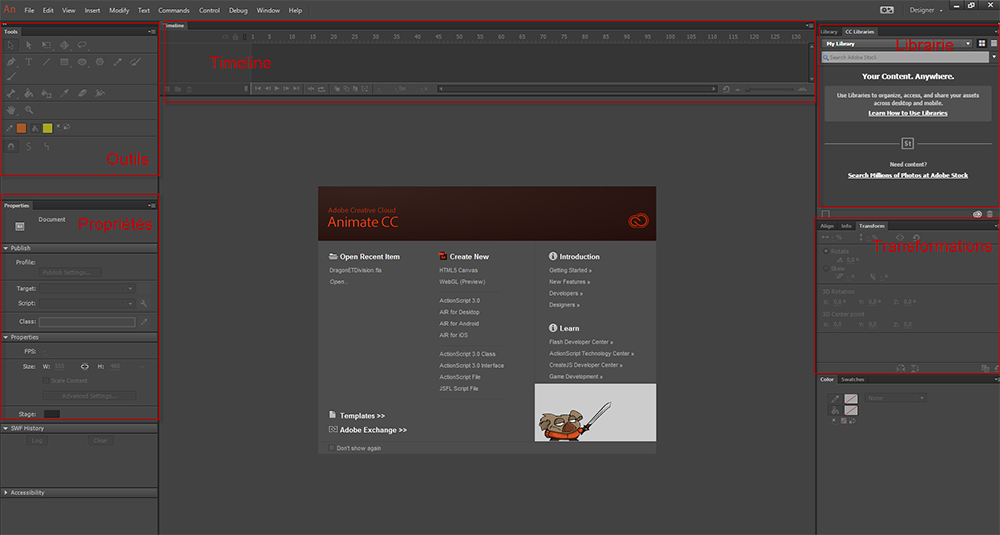Create new HTML5 Canvas document

458,270
